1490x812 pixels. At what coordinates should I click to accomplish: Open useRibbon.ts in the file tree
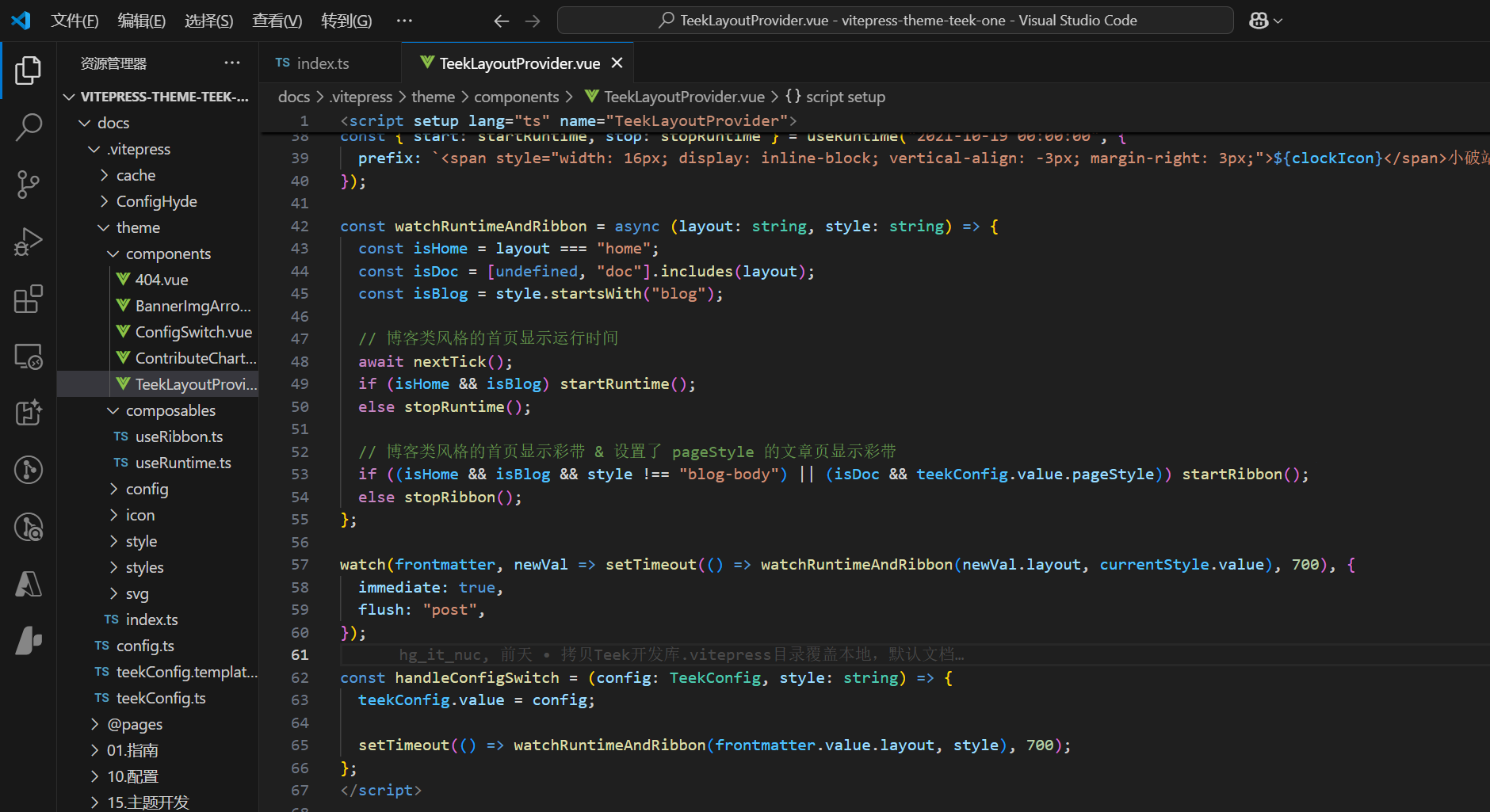[x=179, y=436]
